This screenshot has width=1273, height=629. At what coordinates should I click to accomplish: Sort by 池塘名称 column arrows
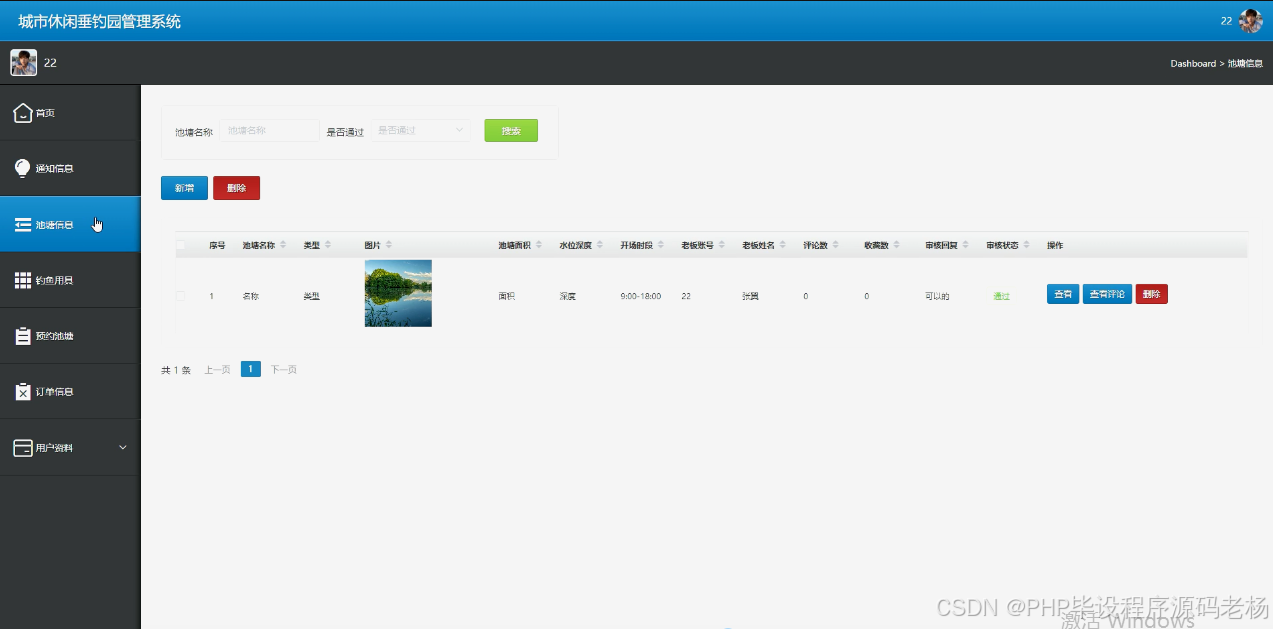click(x=283, y=245)
